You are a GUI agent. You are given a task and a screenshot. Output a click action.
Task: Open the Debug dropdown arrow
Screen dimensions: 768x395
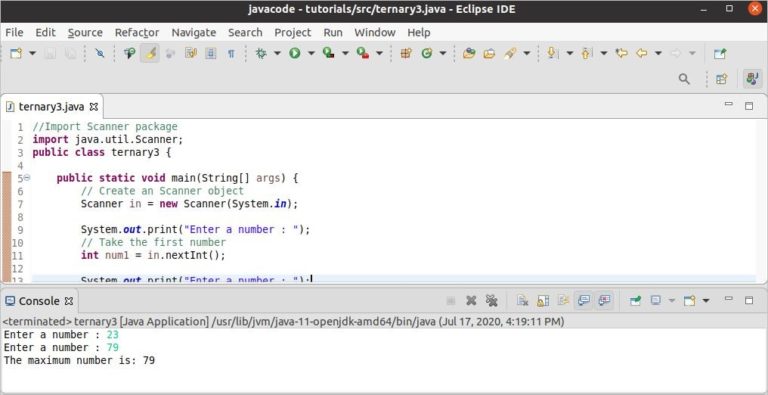pyautogui.click(x=277, y=53)
